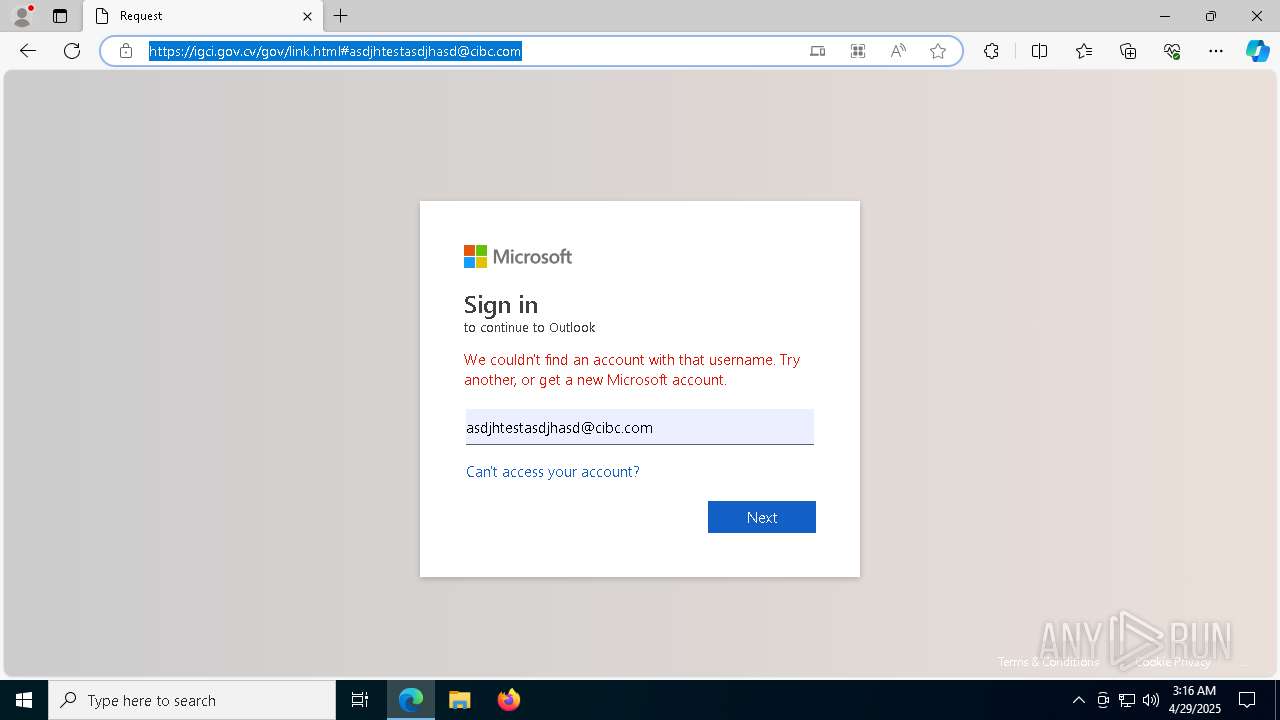Open Task View on the taskbar
The height and width of the screenshot is (720, 1280).
pos(360,700)
